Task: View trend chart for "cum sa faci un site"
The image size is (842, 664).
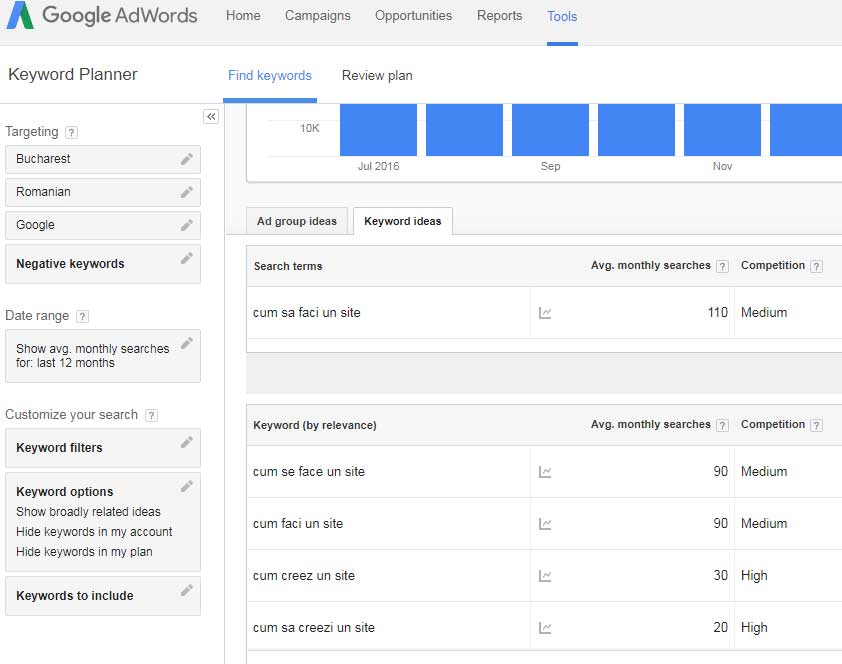Action: click(545, 312)
